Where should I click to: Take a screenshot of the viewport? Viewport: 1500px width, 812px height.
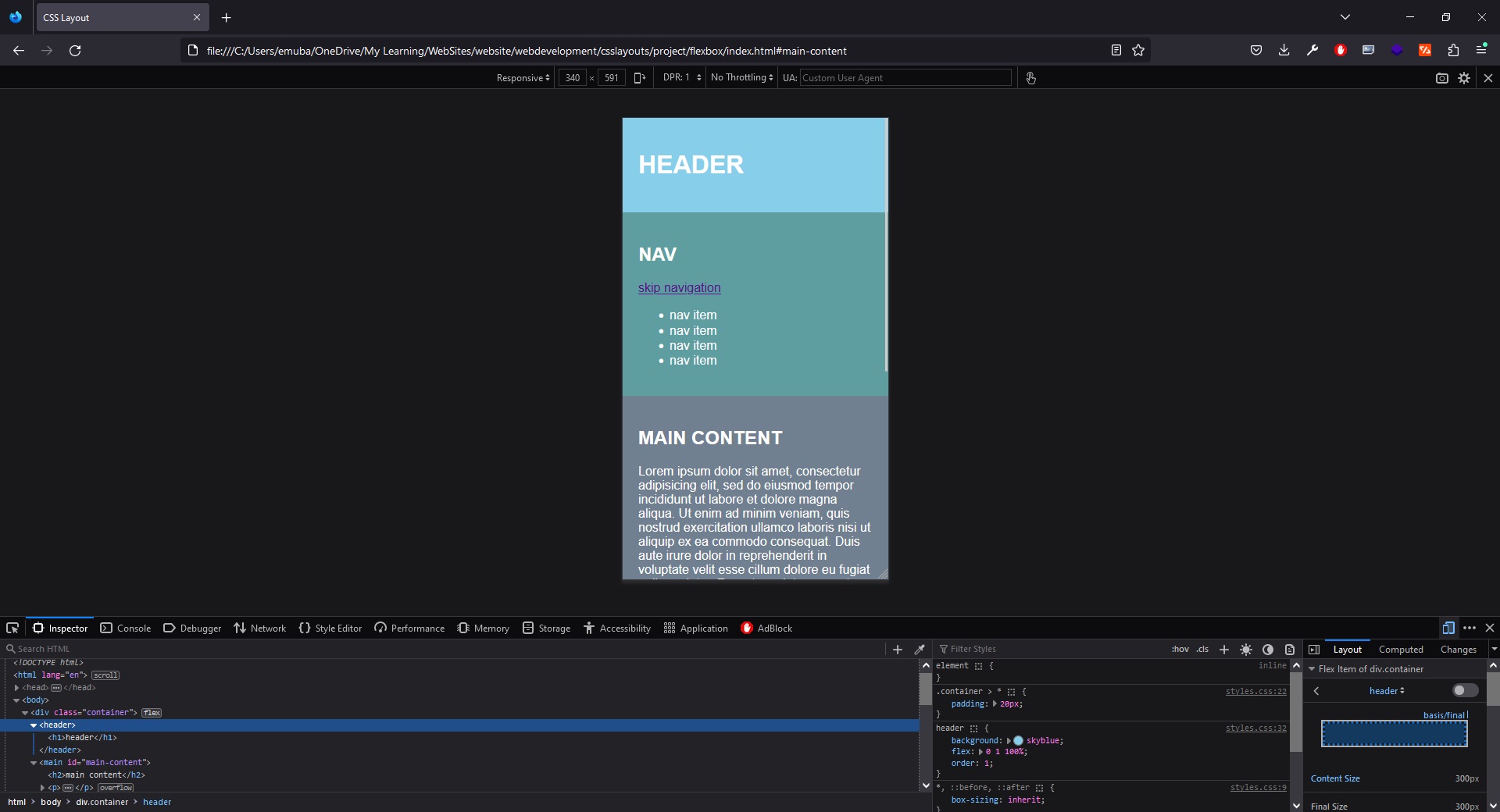point(1442,78)
